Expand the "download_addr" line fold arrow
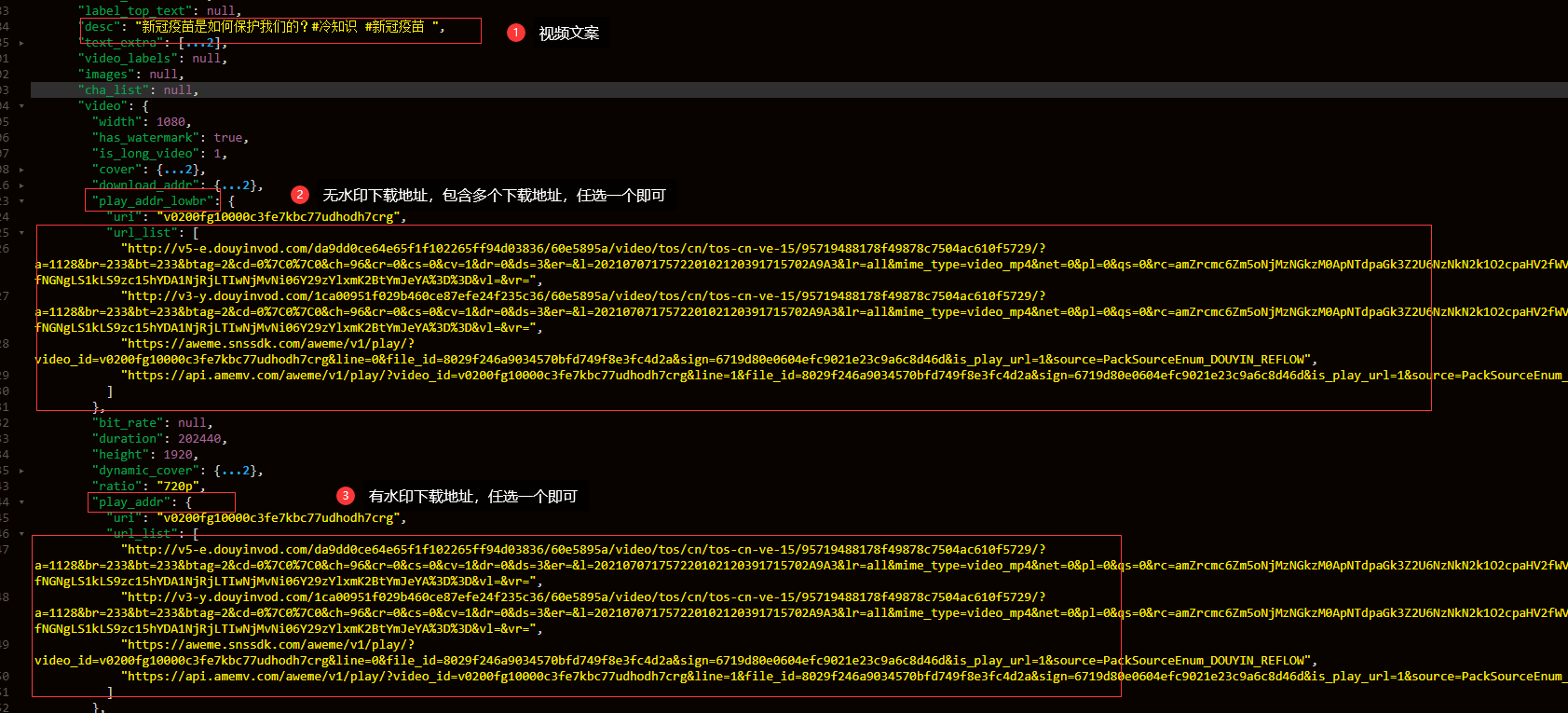The image size is (1568, 713). [x=21, y=185]
